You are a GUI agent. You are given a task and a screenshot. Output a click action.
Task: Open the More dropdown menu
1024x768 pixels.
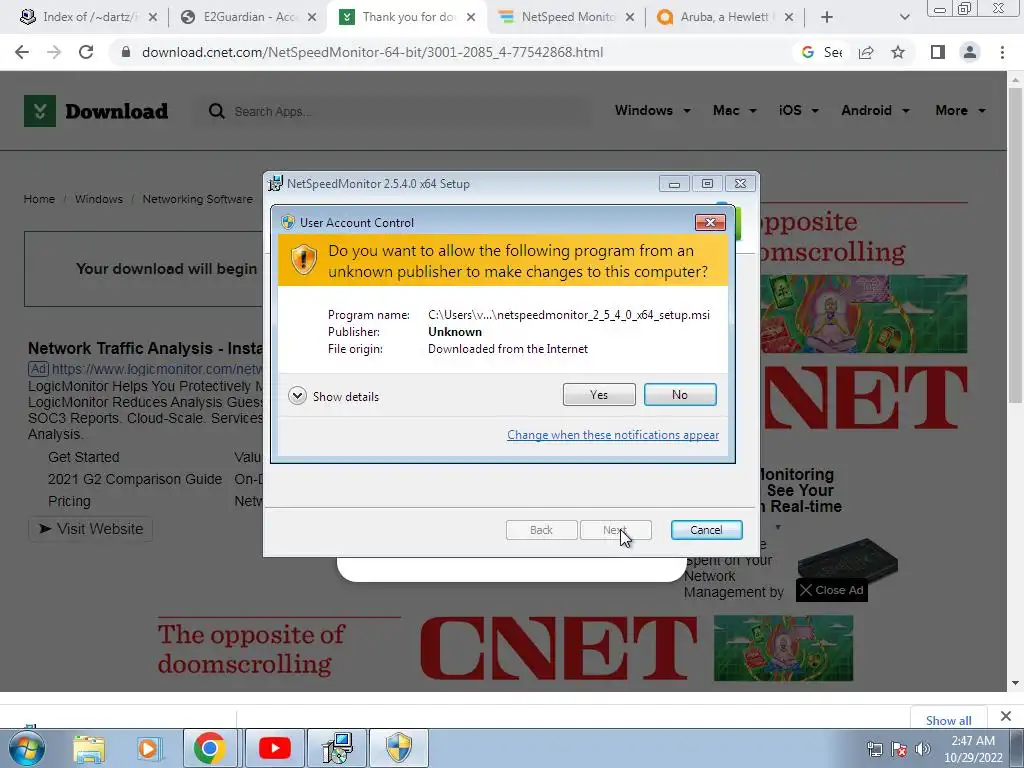[960, 110]
